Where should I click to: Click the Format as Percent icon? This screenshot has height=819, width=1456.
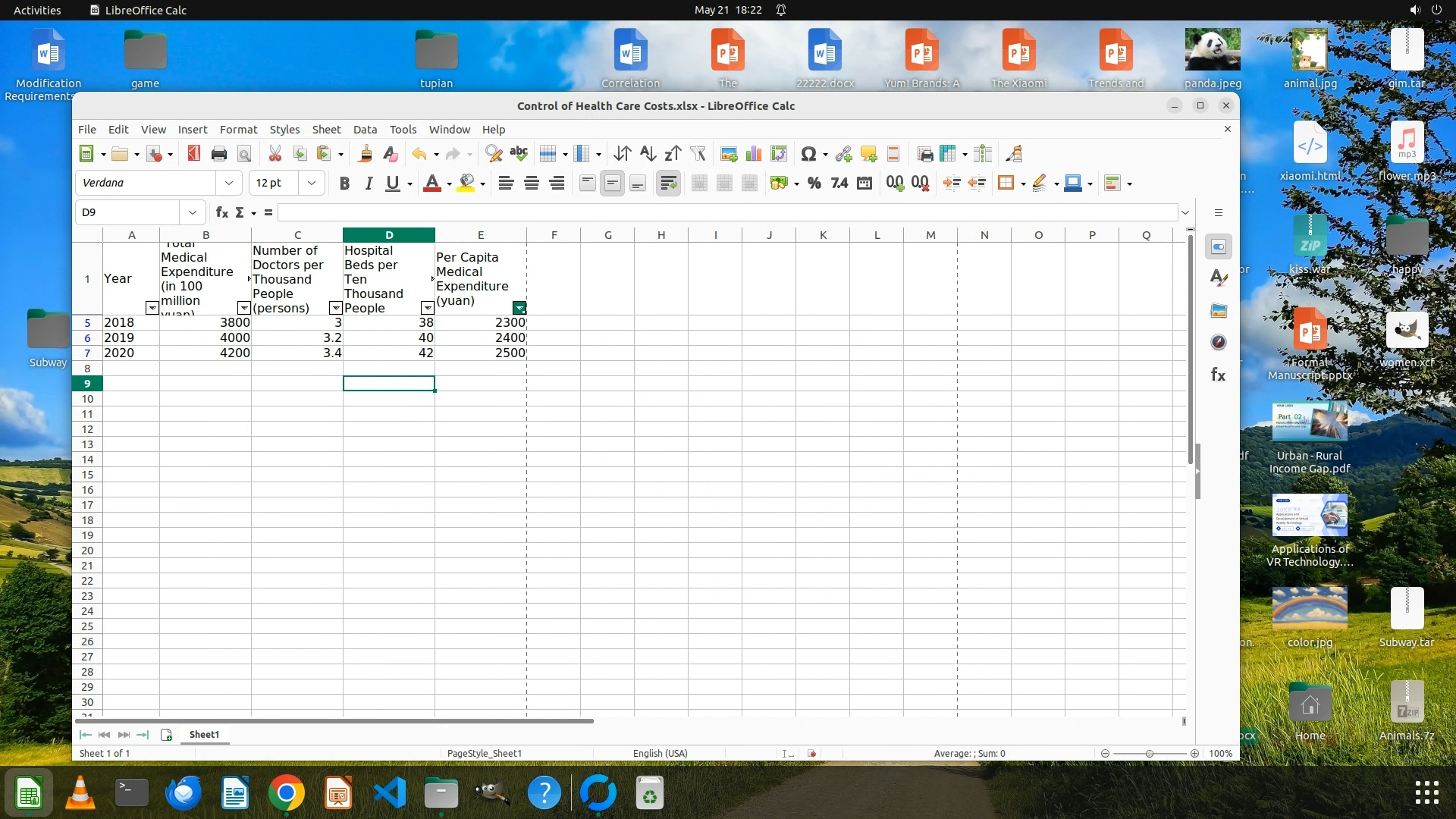point(814,183)
